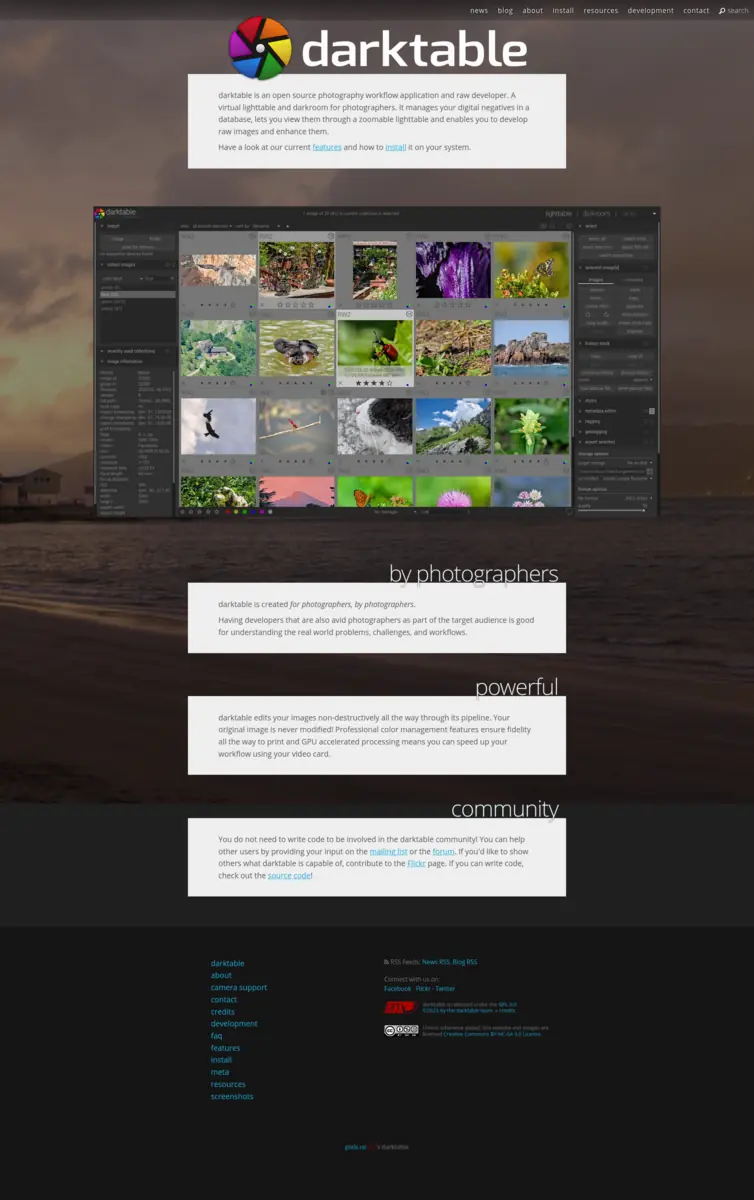Viewport: 754px width, 1200px height.
Task: Click the RSS feed icon in footer
Action: pyautogui.click(x=387, y=962)
